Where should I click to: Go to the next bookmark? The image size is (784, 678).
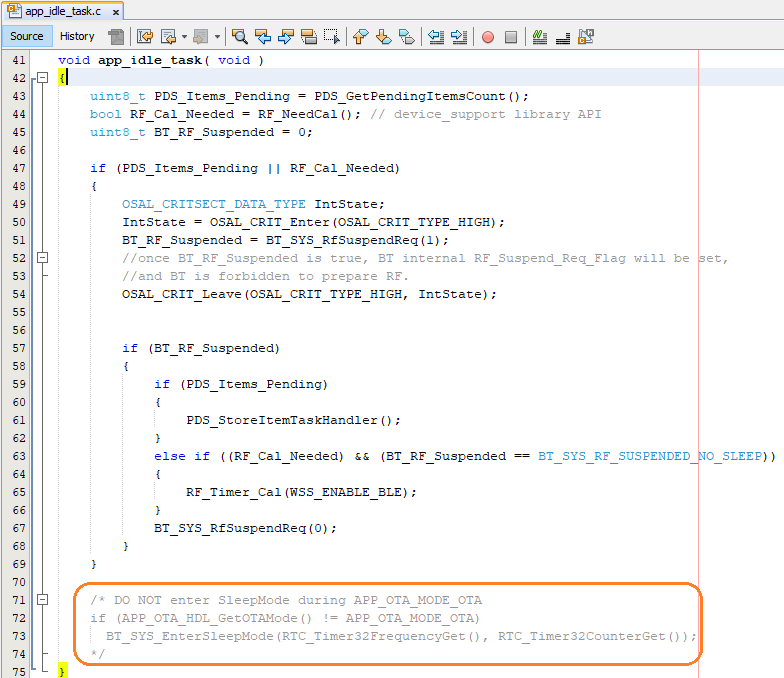[x=384, y=37]
